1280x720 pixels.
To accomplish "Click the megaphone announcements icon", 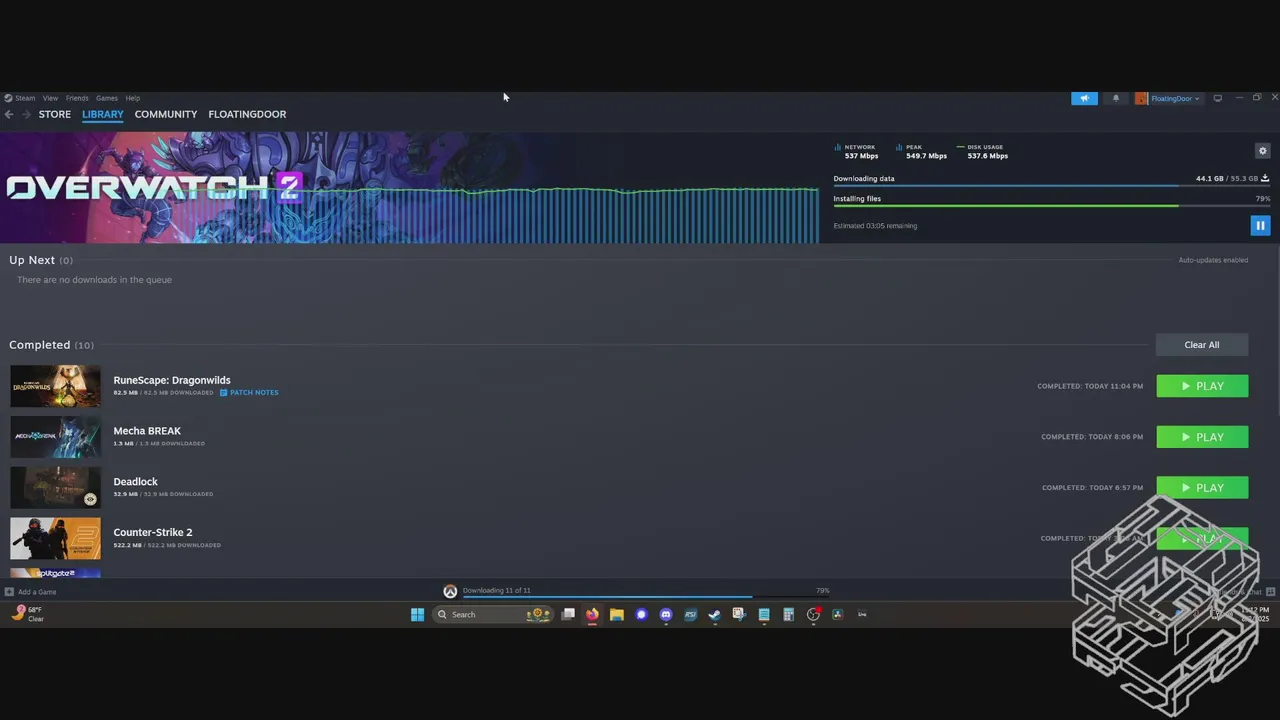I will [x=1084, y=98].
